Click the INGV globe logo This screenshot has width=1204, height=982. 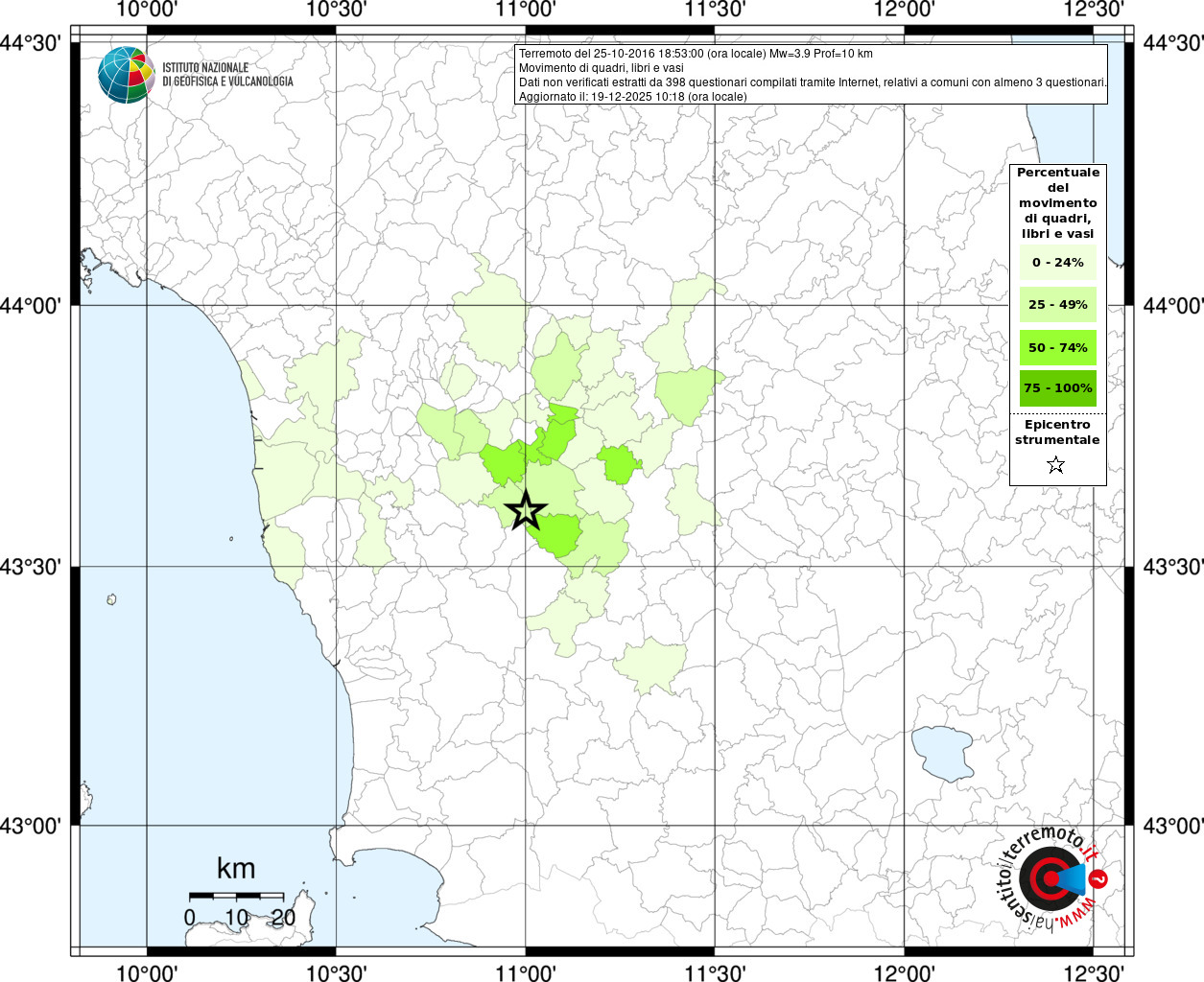[x=126, y=75]
